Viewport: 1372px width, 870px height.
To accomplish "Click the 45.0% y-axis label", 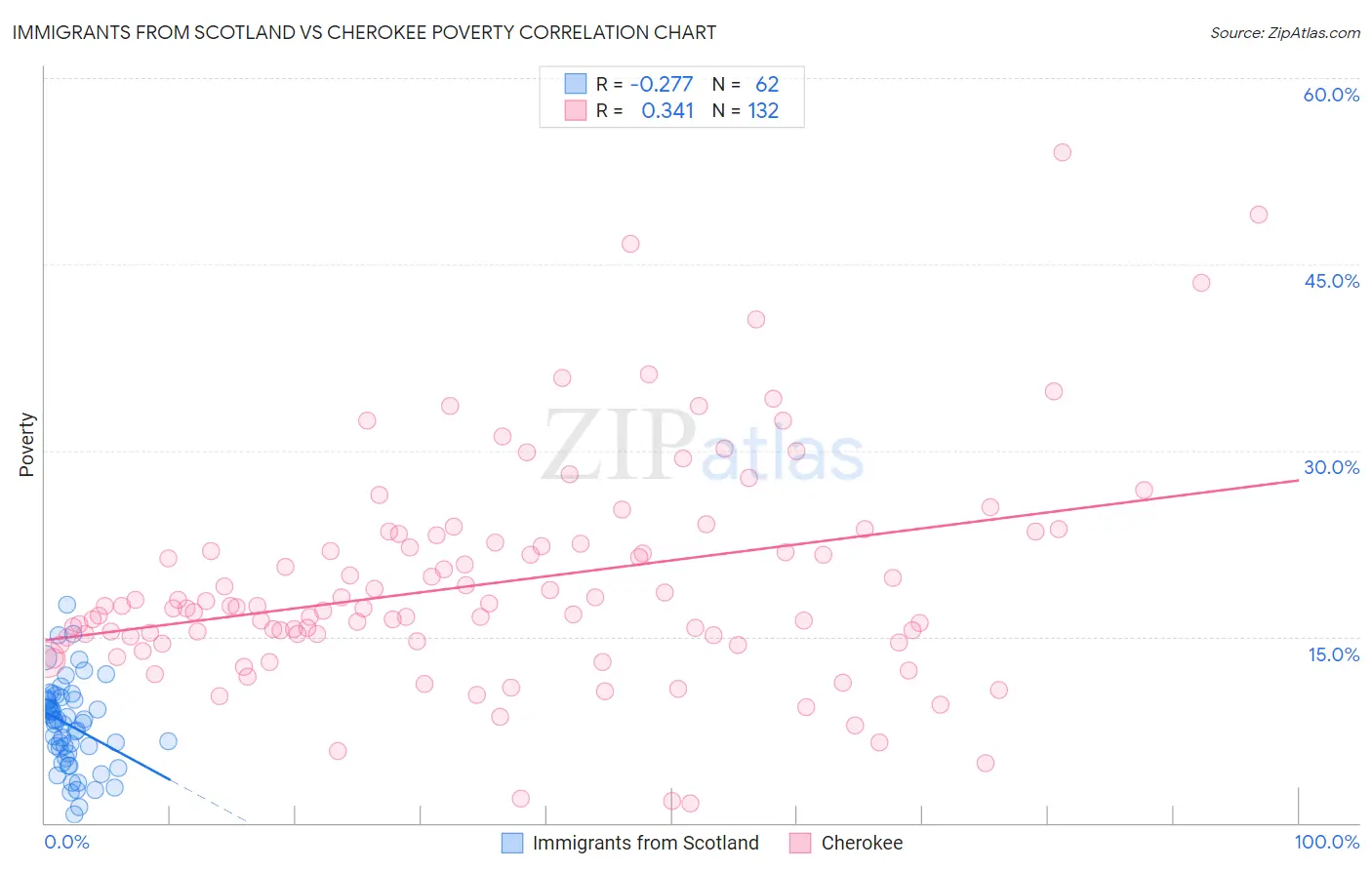I will 1331,281.
